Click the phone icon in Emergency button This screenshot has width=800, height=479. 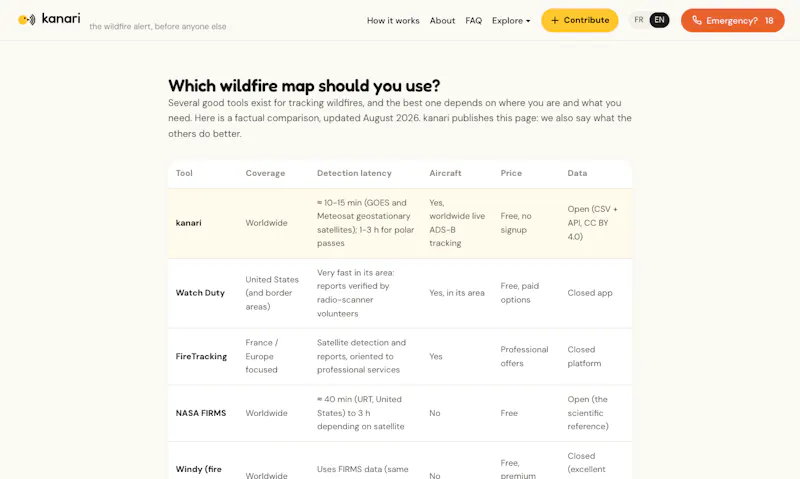tap(696, 20)
